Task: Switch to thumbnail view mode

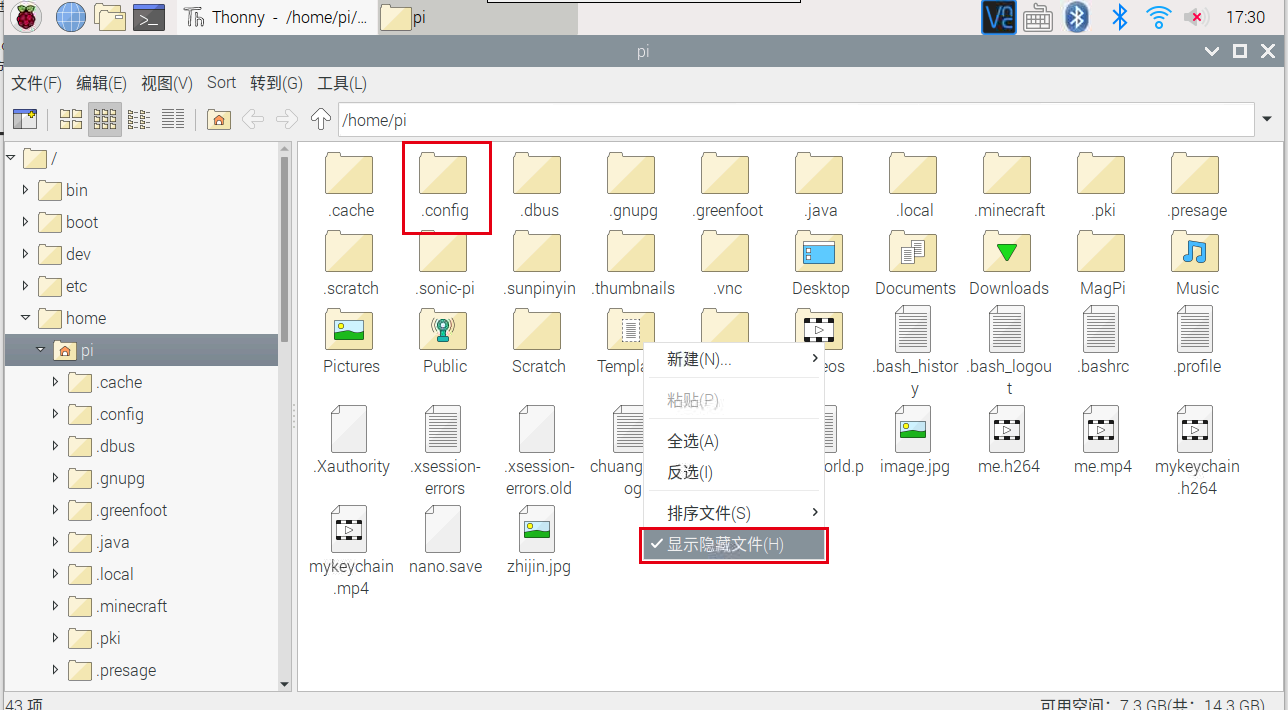Action: 105,120
